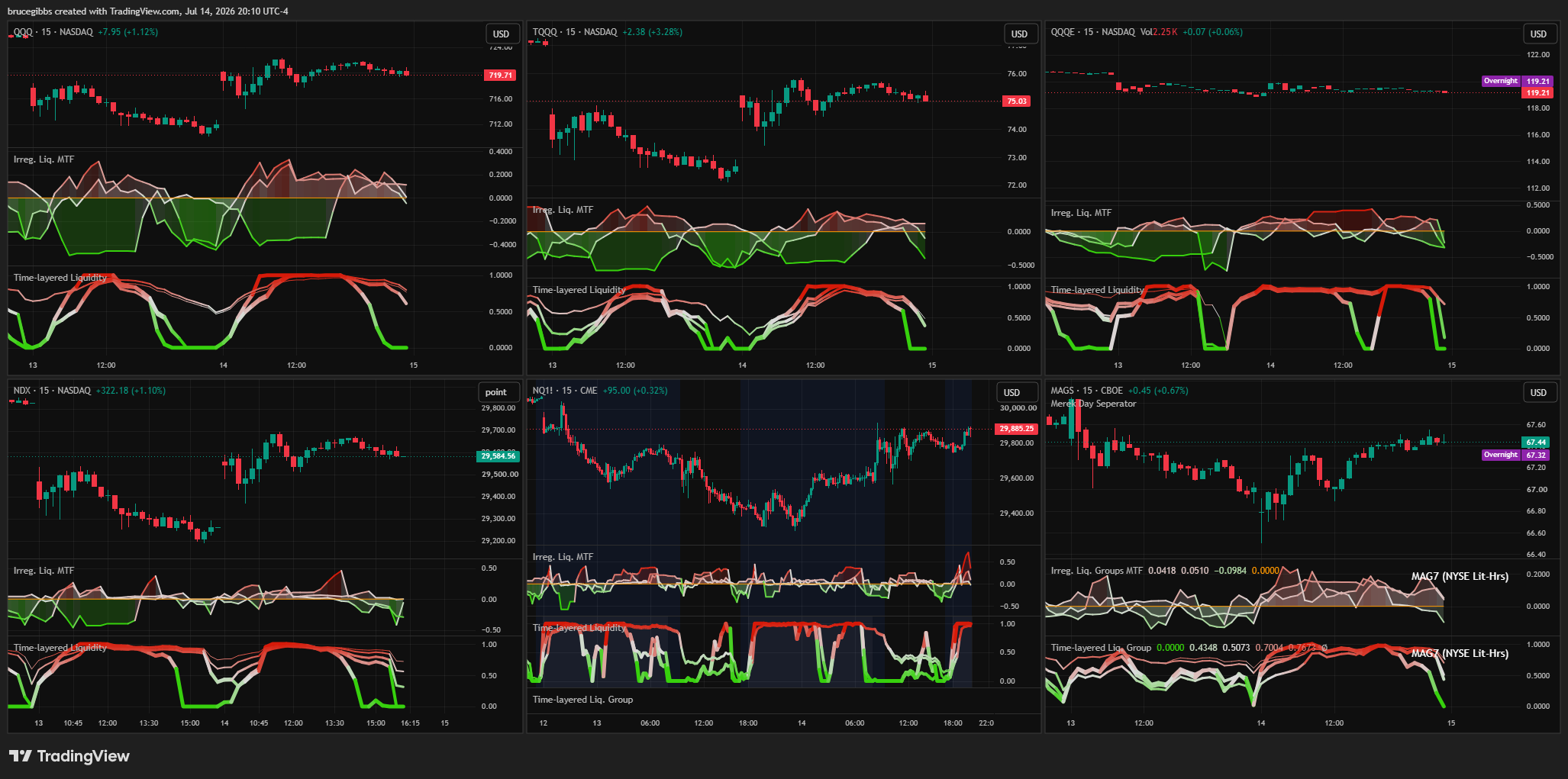Click the NQ1! · 15 · CME symbol title

click(565, 391)
